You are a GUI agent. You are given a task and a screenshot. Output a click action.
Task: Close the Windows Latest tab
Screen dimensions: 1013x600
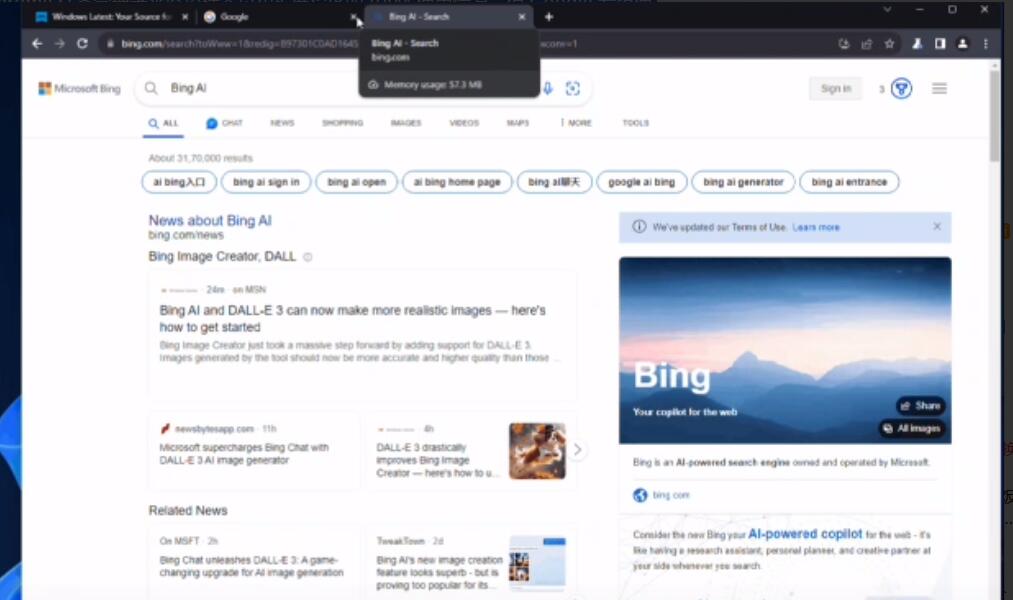click(185, 17)
